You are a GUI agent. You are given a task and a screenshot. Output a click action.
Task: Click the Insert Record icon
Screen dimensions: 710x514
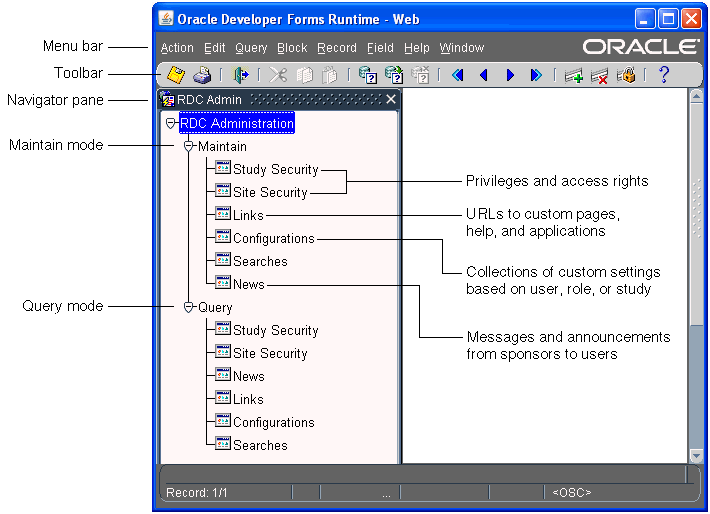tap(574, 75)
